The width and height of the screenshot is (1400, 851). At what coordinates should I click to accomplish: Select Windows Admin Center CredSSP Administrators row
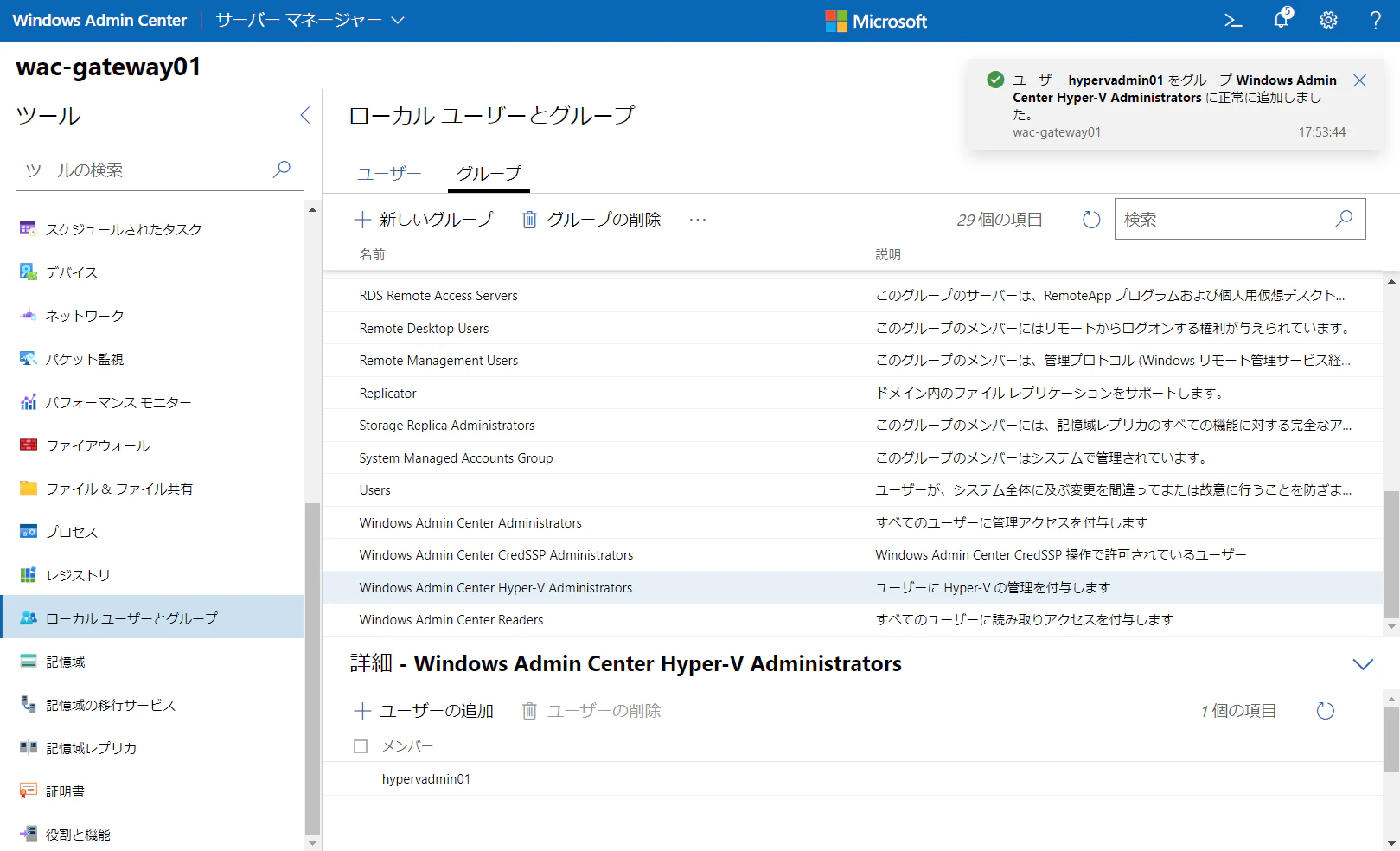click(x=853, y=555)
